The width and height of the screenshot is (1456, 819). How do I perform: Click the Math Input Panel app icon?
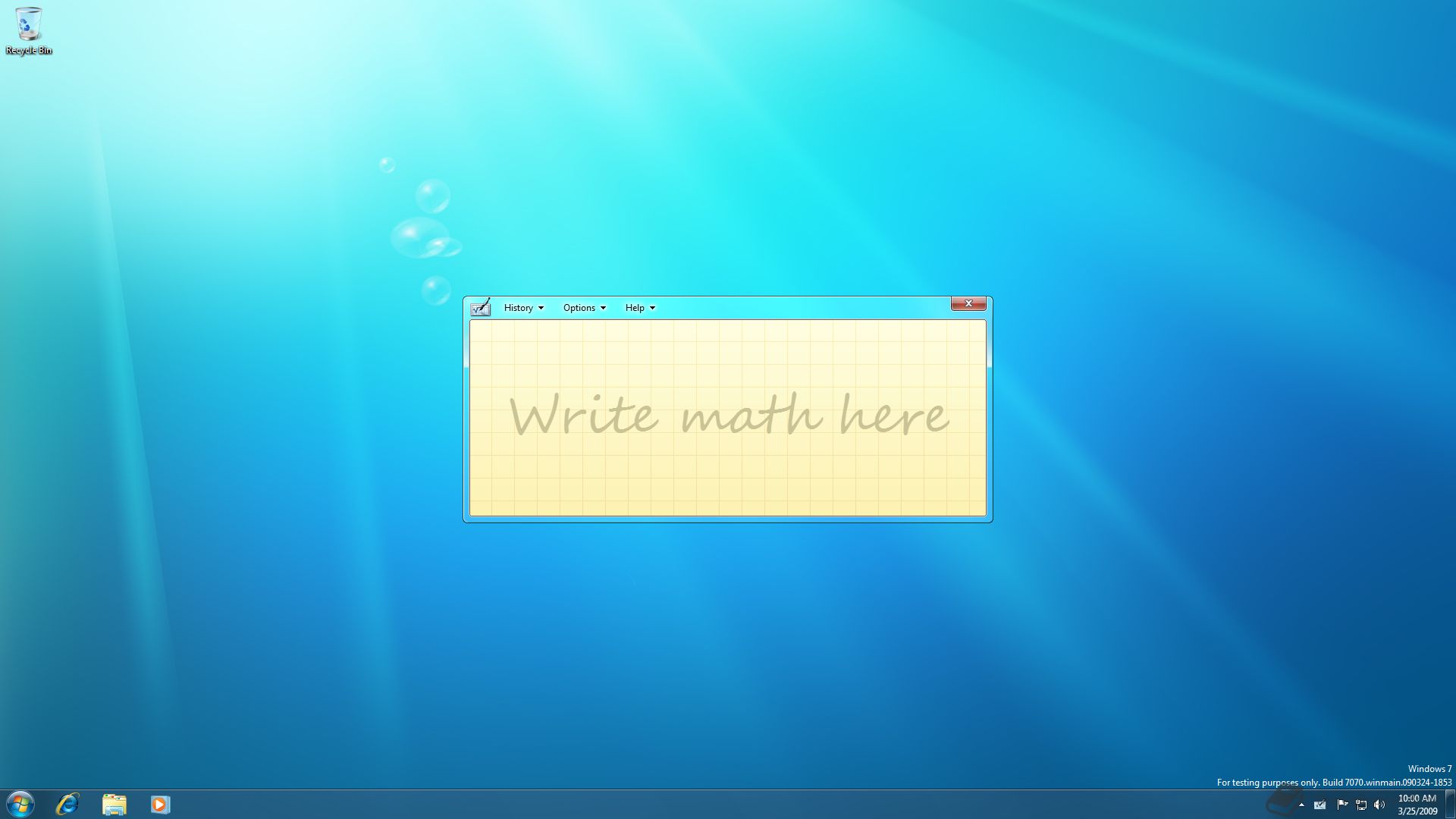481,307
